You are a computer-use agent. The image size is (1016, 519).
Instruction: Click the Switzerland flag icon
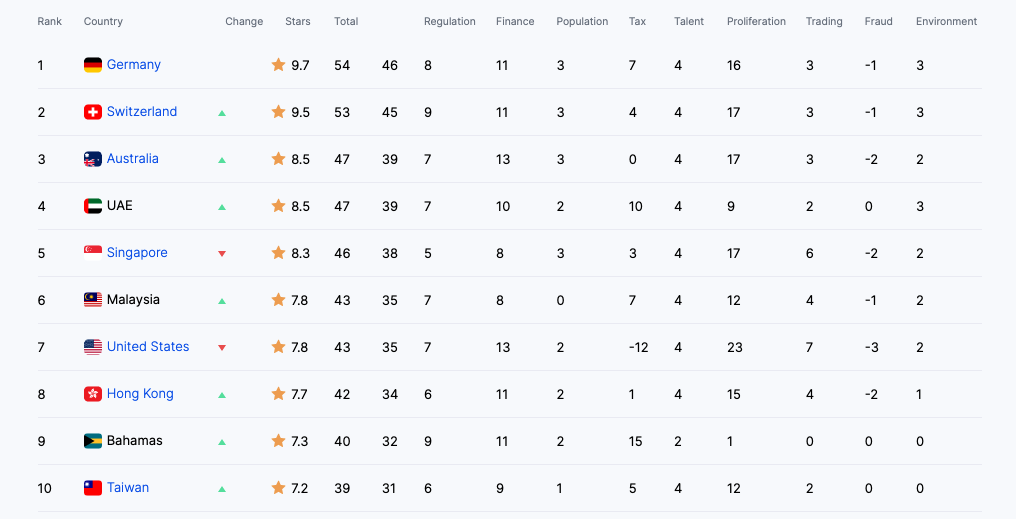coord(93,112)
